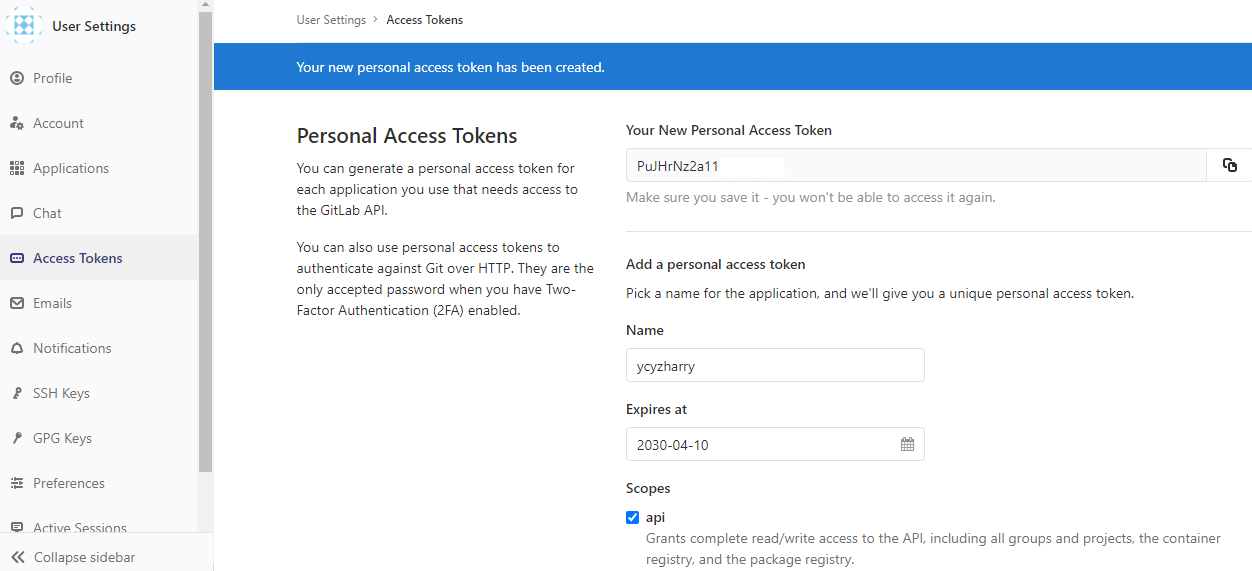This screenshot has height=571, width=1252.
Task: Click the Chat bubble icon
Action: click(16, 213)
